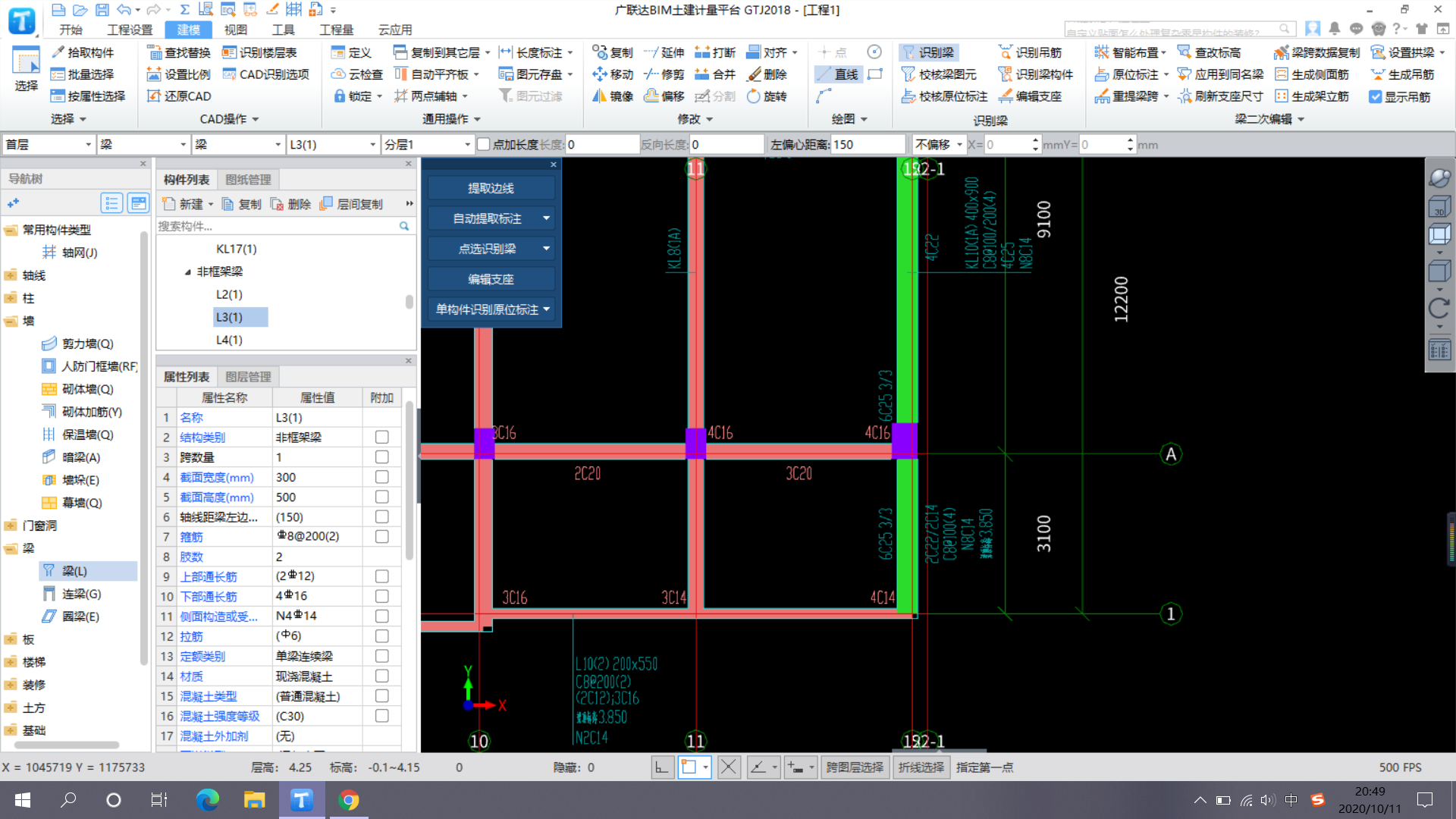Check 附加 box for 截面高度 row

381,497
